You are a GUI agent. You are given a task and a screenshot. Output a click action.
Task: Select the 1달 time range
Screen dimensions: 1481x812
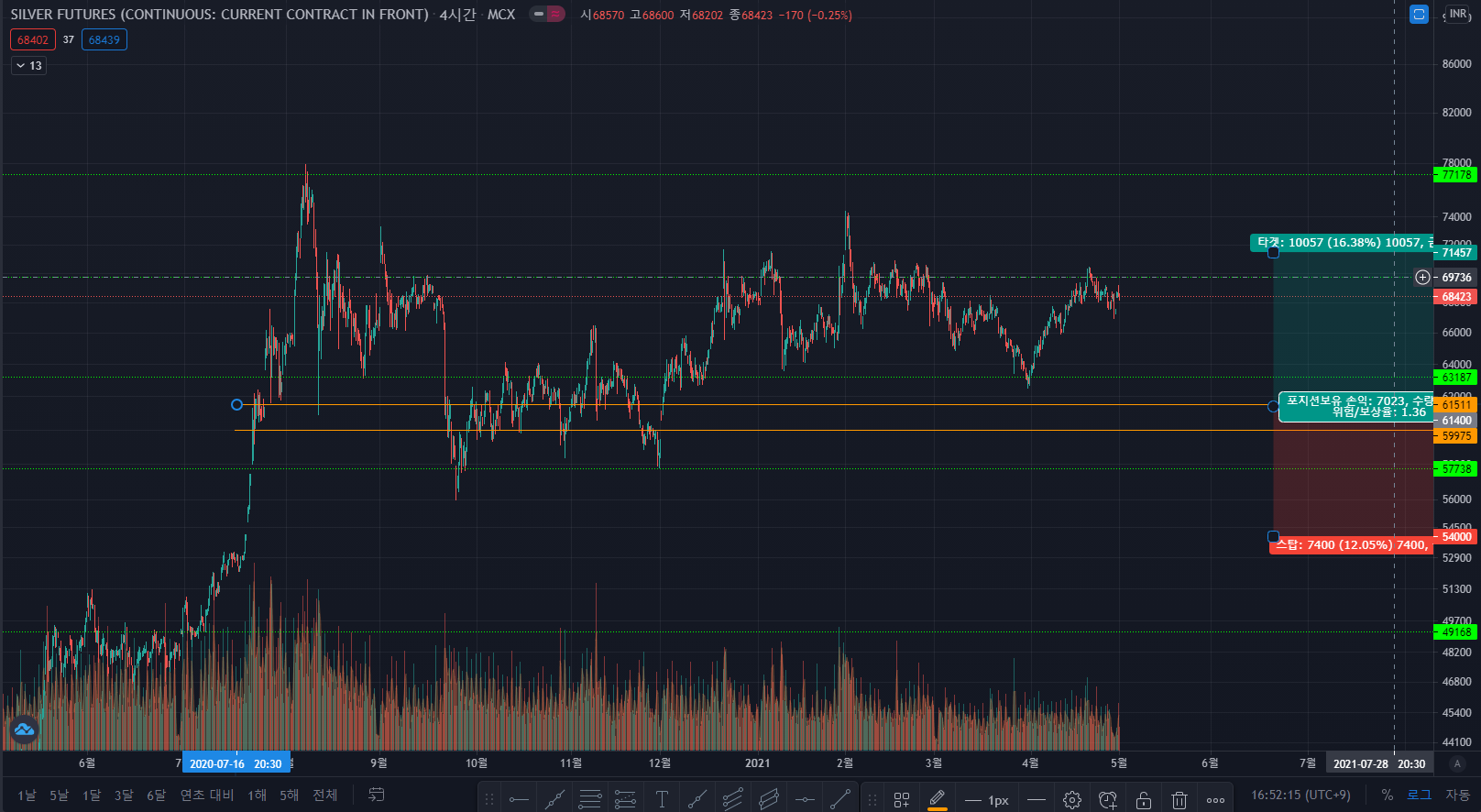pyautogui.click(x=92, y=795)
